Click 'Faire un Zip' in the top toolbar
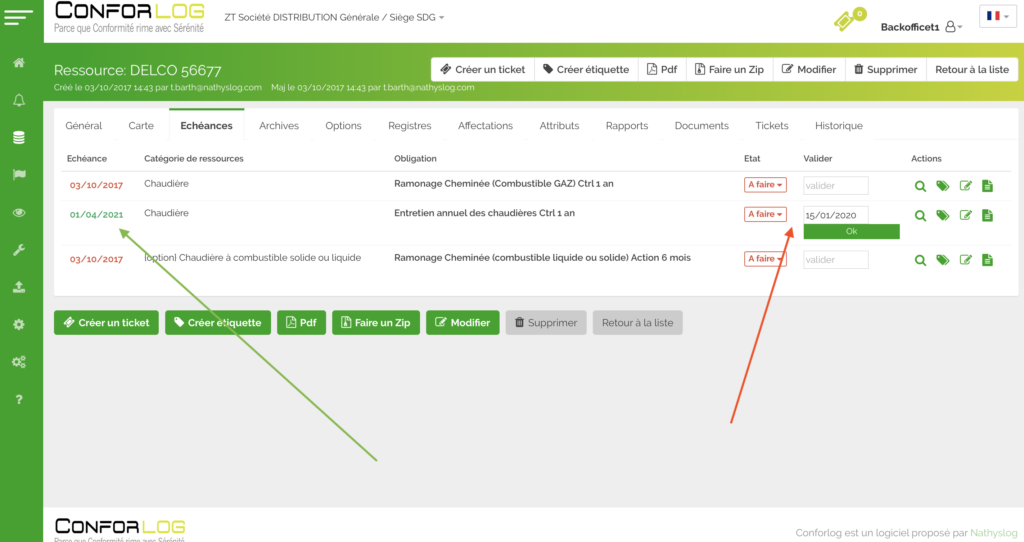Viewport: 1024px width, 542px height. [x=729, y=70]
